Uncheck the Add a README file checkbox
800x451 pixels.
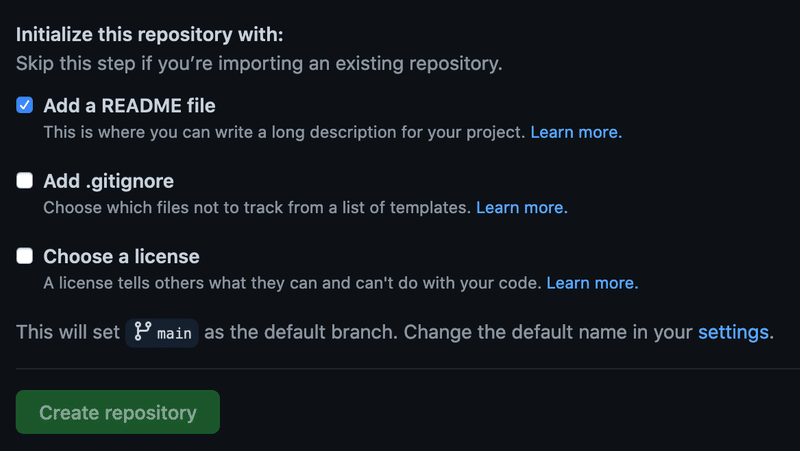tap(25, 105)
